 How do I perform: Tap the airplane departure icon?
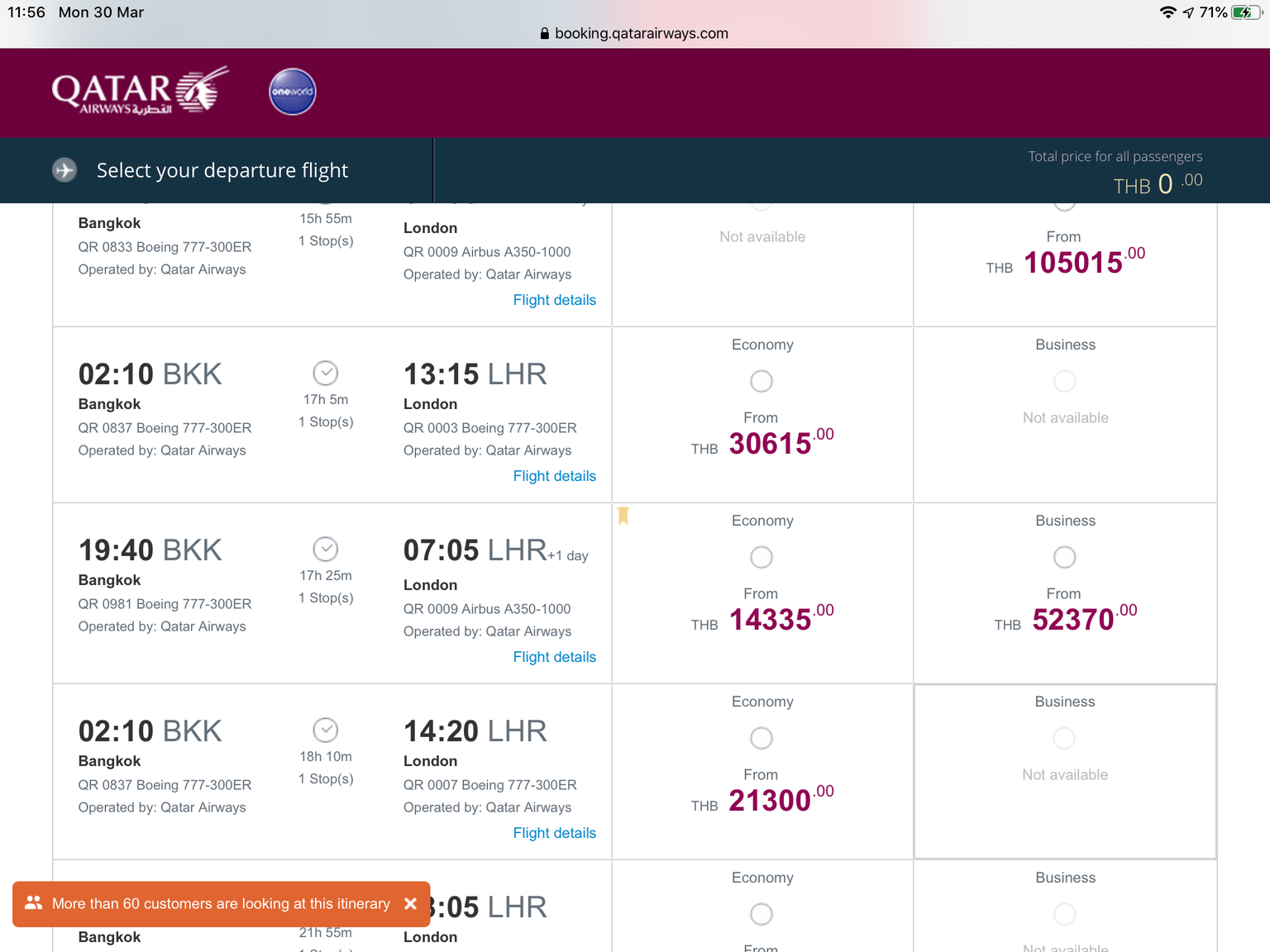64,170
